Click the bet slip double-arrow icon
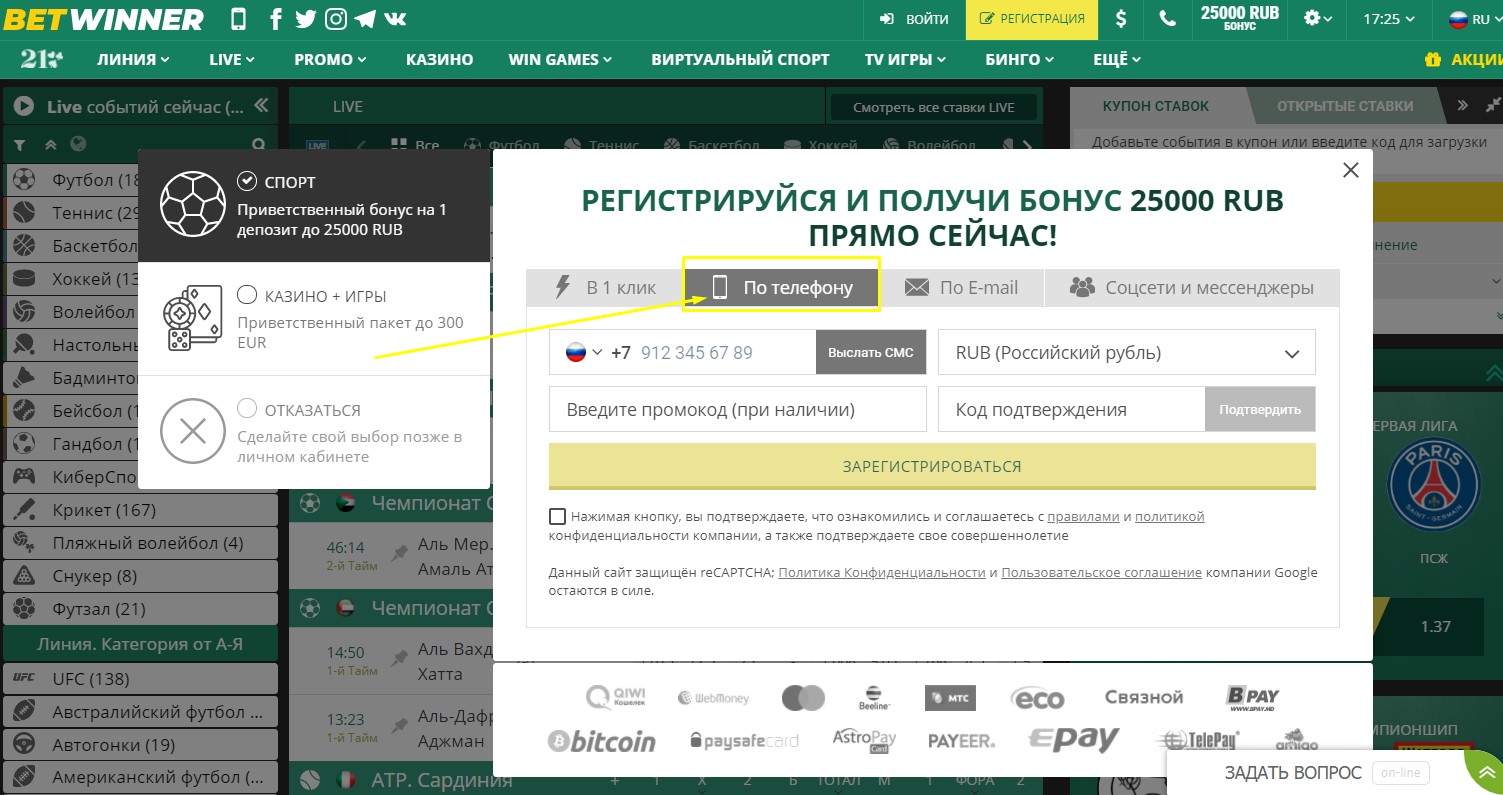This screenshot has height=795, width=1503. click(1462, 106)
